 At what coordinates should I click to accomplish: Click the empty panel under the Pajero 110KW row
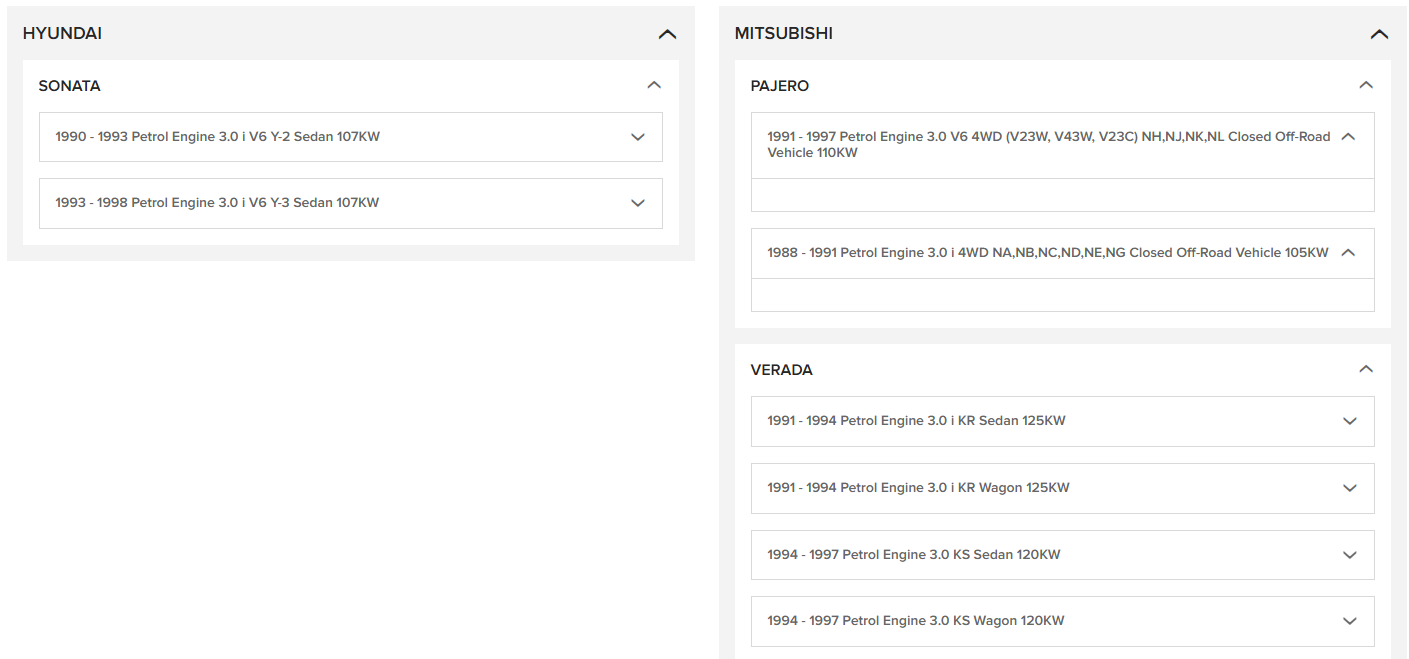1062,195
